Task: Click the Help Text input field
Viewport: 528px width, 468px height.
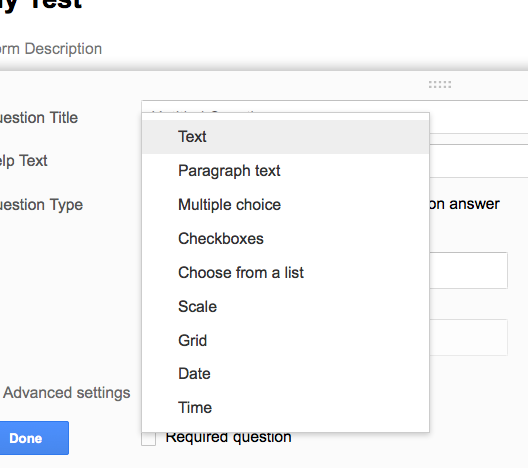Action: [478, 161]
